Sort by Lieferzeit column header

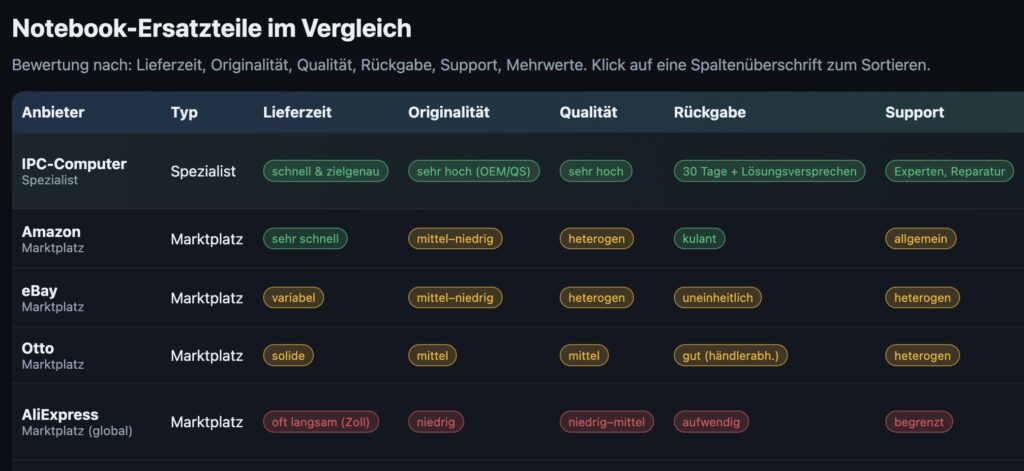point(297,112)
